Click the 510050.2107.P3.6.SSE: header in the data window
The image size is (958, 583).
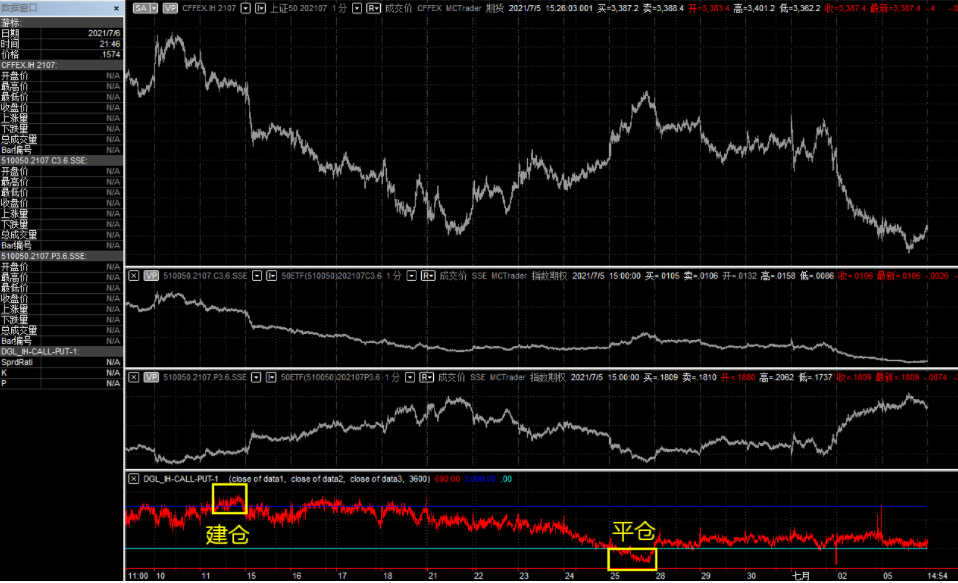pos(61,256)
